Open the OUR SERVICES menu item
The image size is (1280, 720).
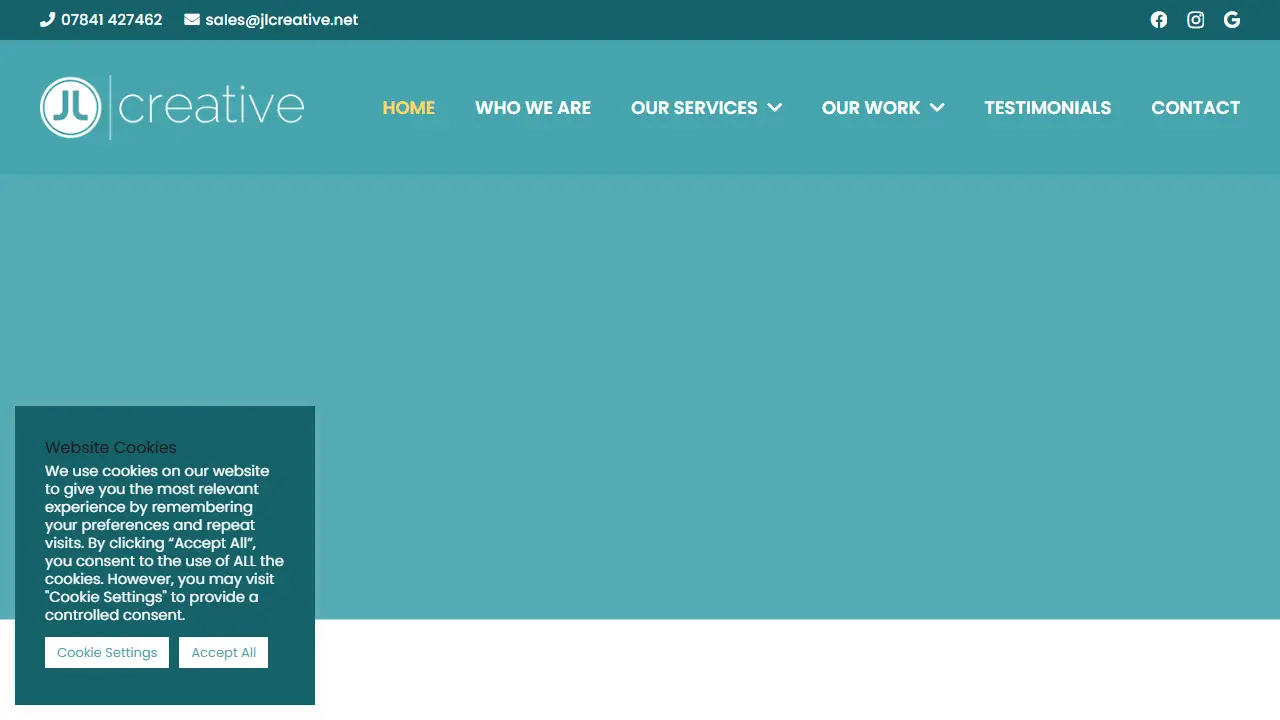[694, 108]
